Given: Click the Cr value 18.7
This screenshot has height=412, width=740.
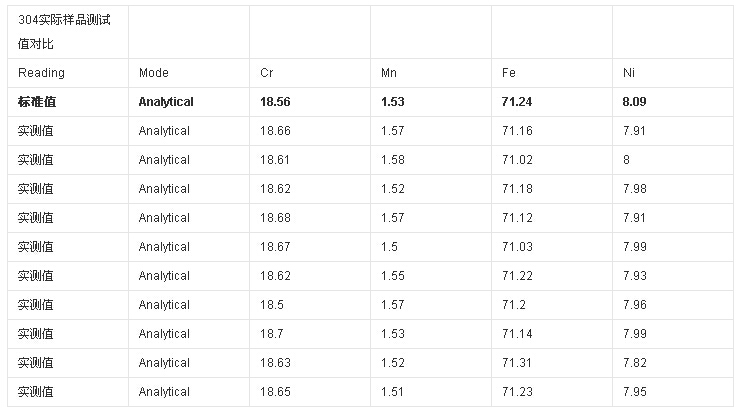Looking at the screenshot, I should coord(272,334).
